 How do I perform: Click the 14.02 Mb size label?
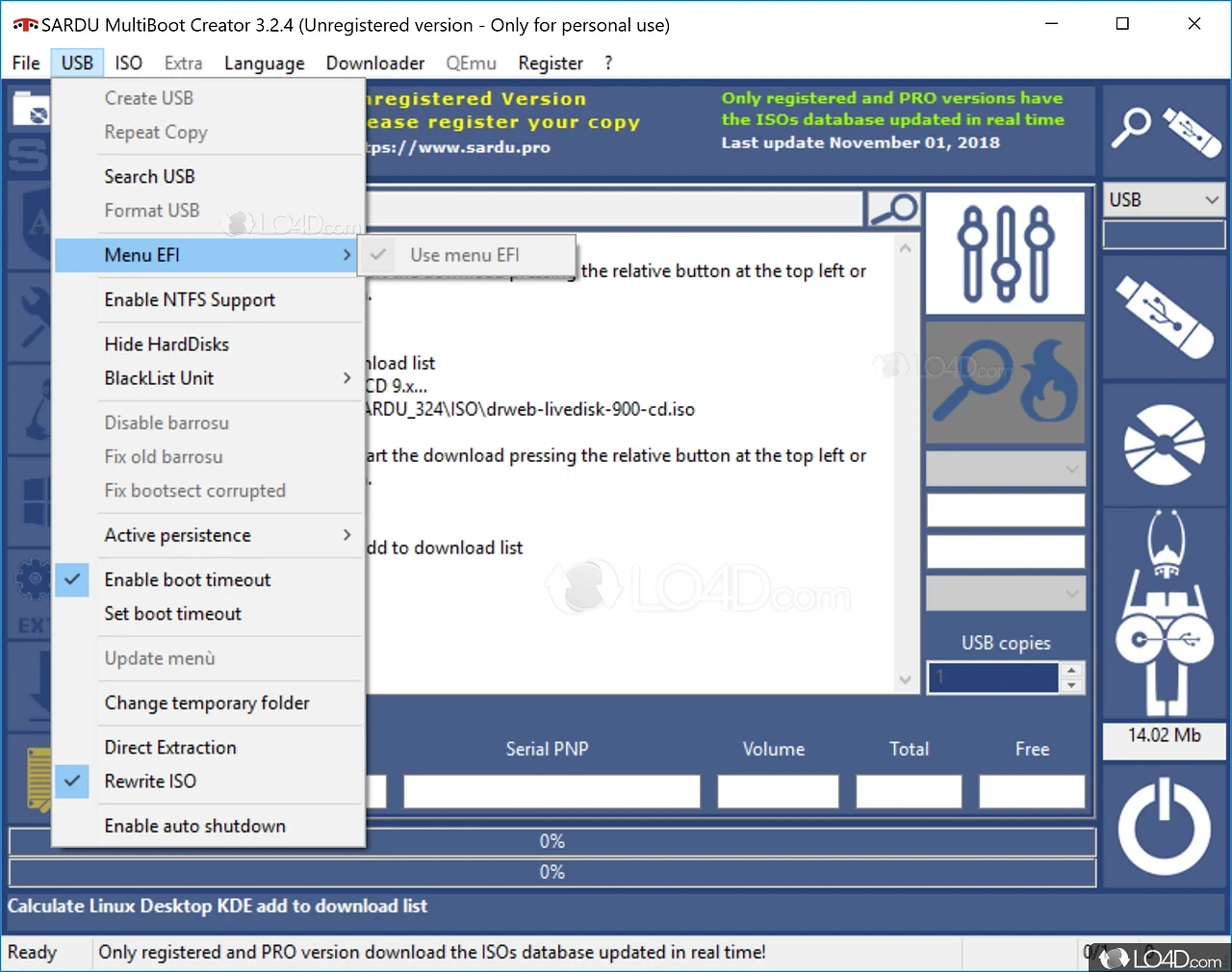1164,735
